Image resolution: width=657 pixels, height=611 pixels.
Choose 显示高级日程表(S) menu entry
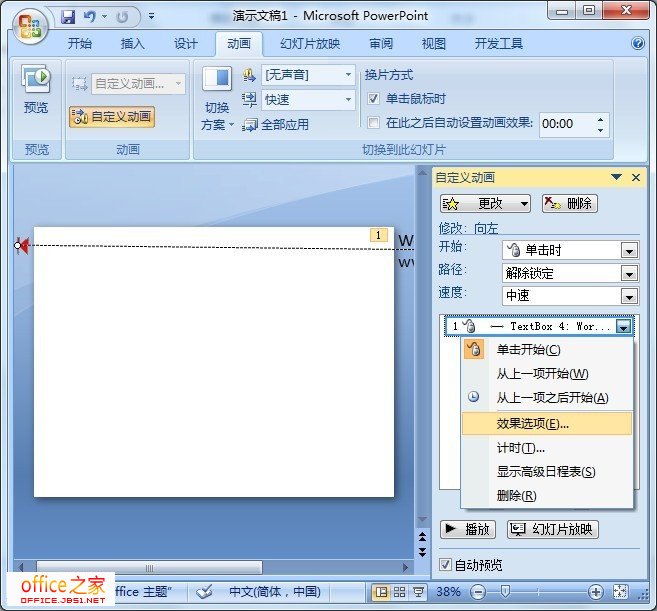547,472
